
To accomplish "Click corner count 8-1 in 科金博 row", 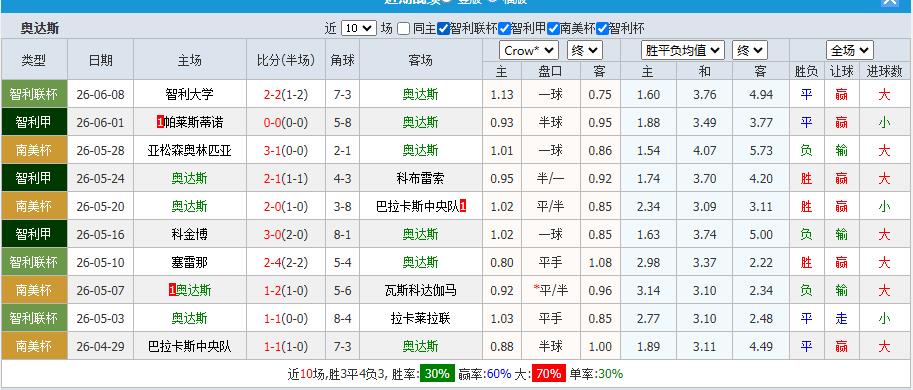I will coord(342,234).
